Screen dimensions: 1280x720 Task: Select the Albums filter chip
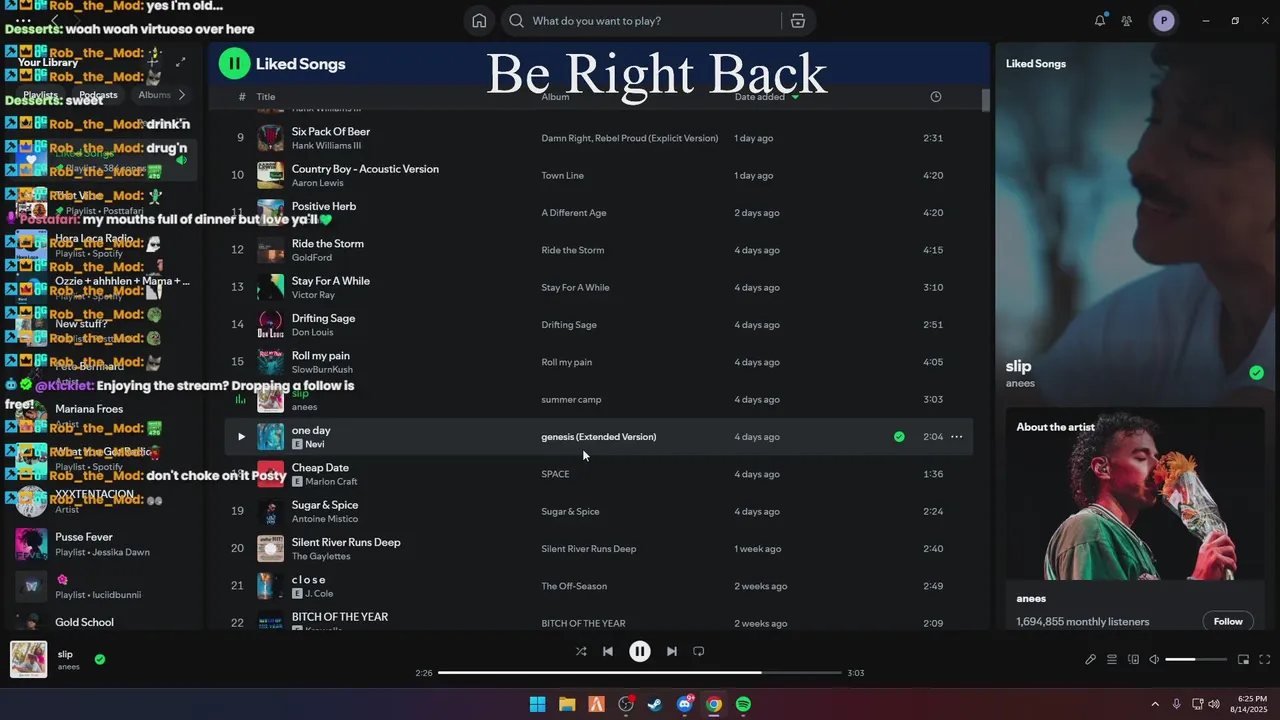coord(154,95)
